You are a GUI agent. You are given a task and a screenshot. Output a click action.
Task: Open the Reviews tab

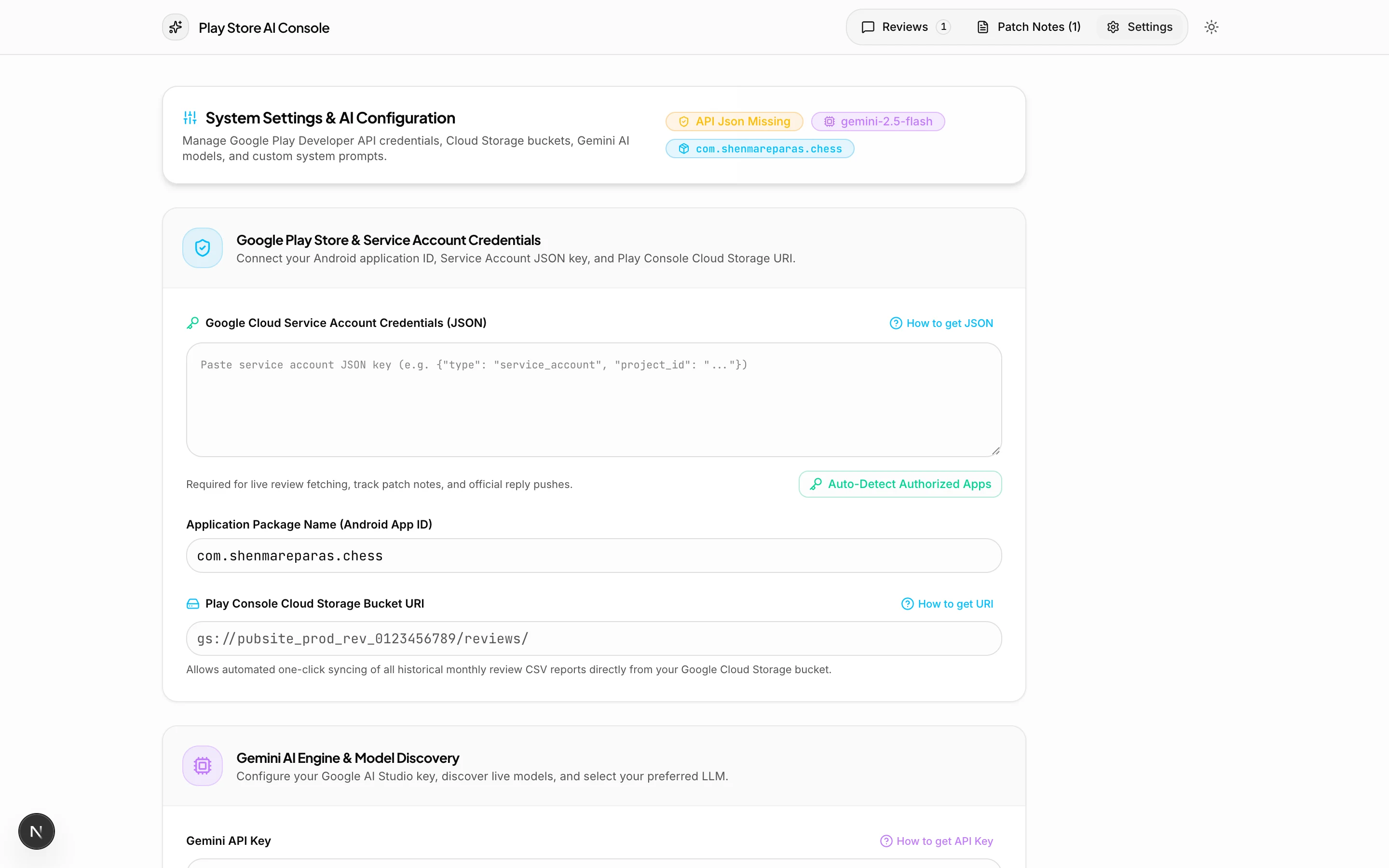905,27
